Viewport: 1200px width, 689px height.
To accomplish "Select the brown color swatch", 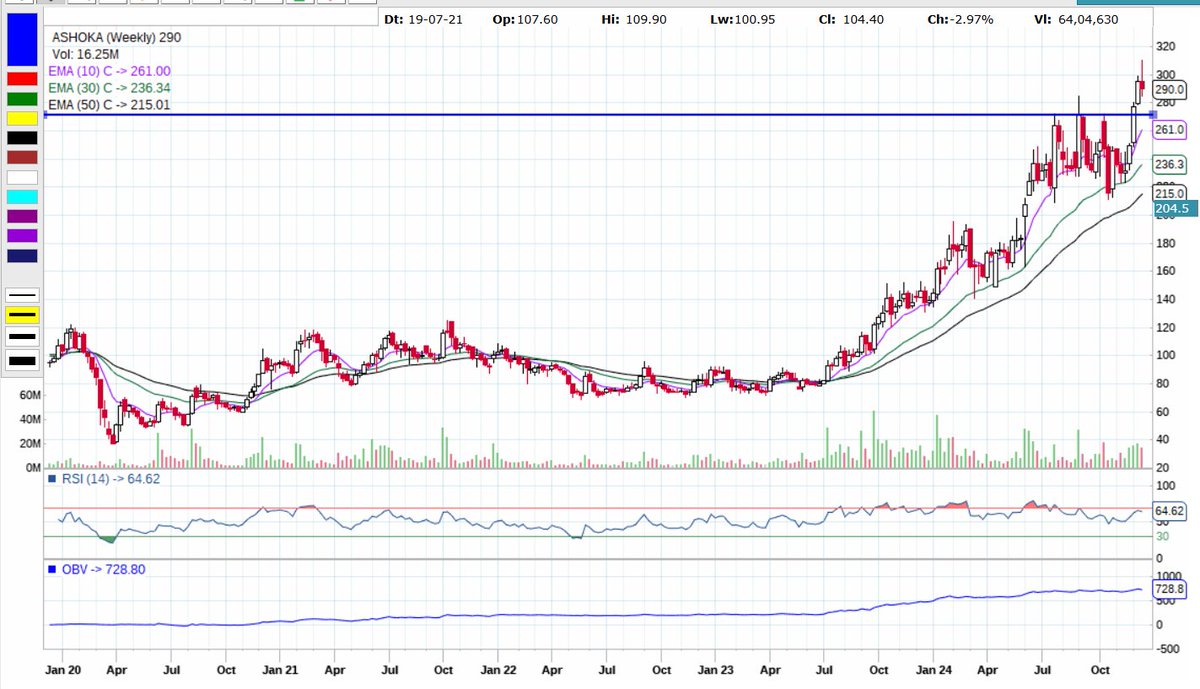I will pyautogui.click(x=22, y=157).
